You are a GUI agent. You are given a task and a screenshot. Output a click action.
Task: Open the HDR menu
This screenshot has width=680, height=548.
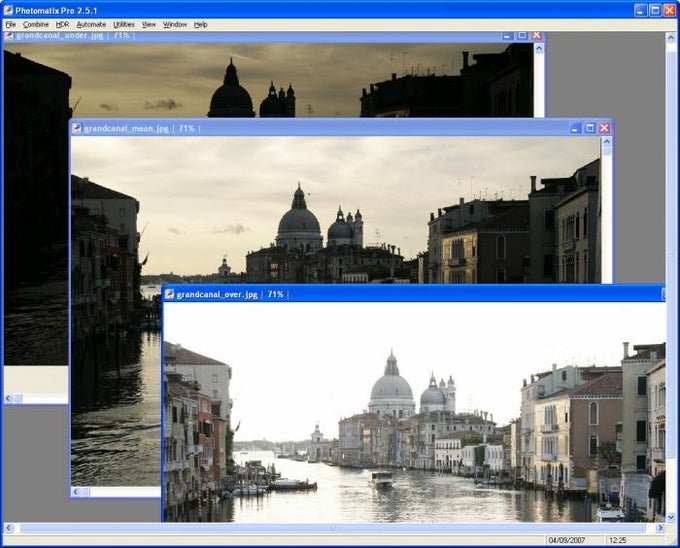click(x=62, y=24)
